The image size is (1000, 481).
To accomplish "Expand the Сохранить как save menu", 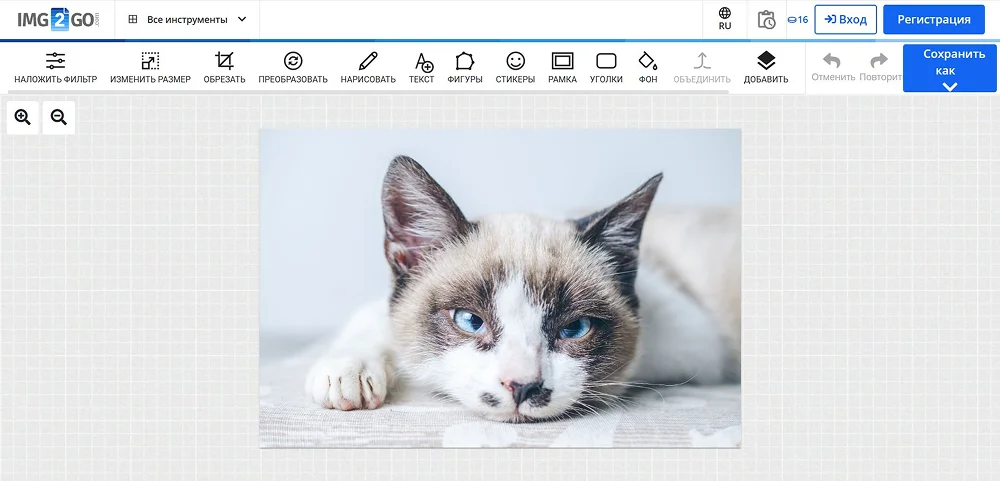I will point(949,69).
